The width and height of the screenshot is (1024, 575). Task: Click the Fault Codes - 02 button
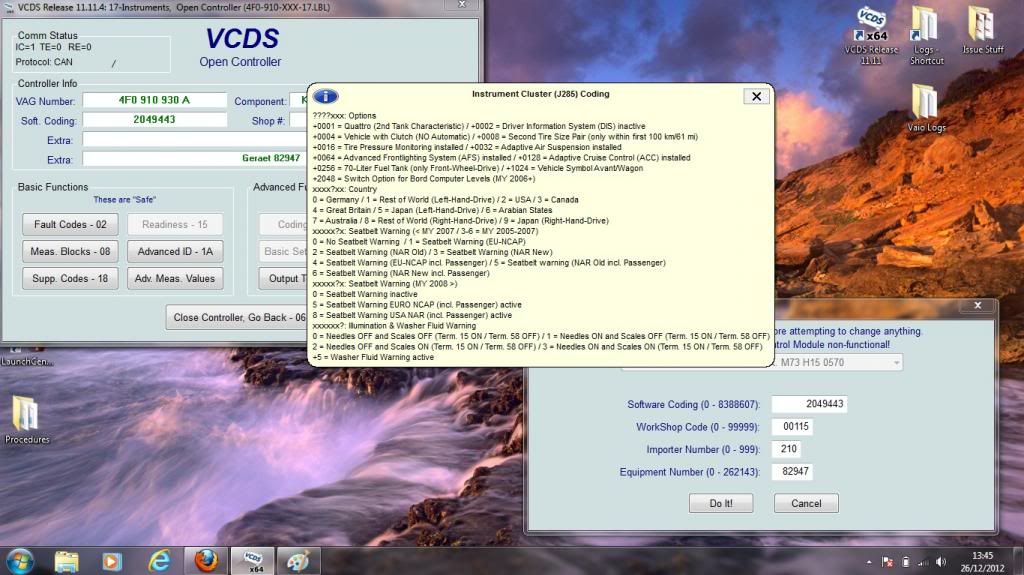pos(70,224)
